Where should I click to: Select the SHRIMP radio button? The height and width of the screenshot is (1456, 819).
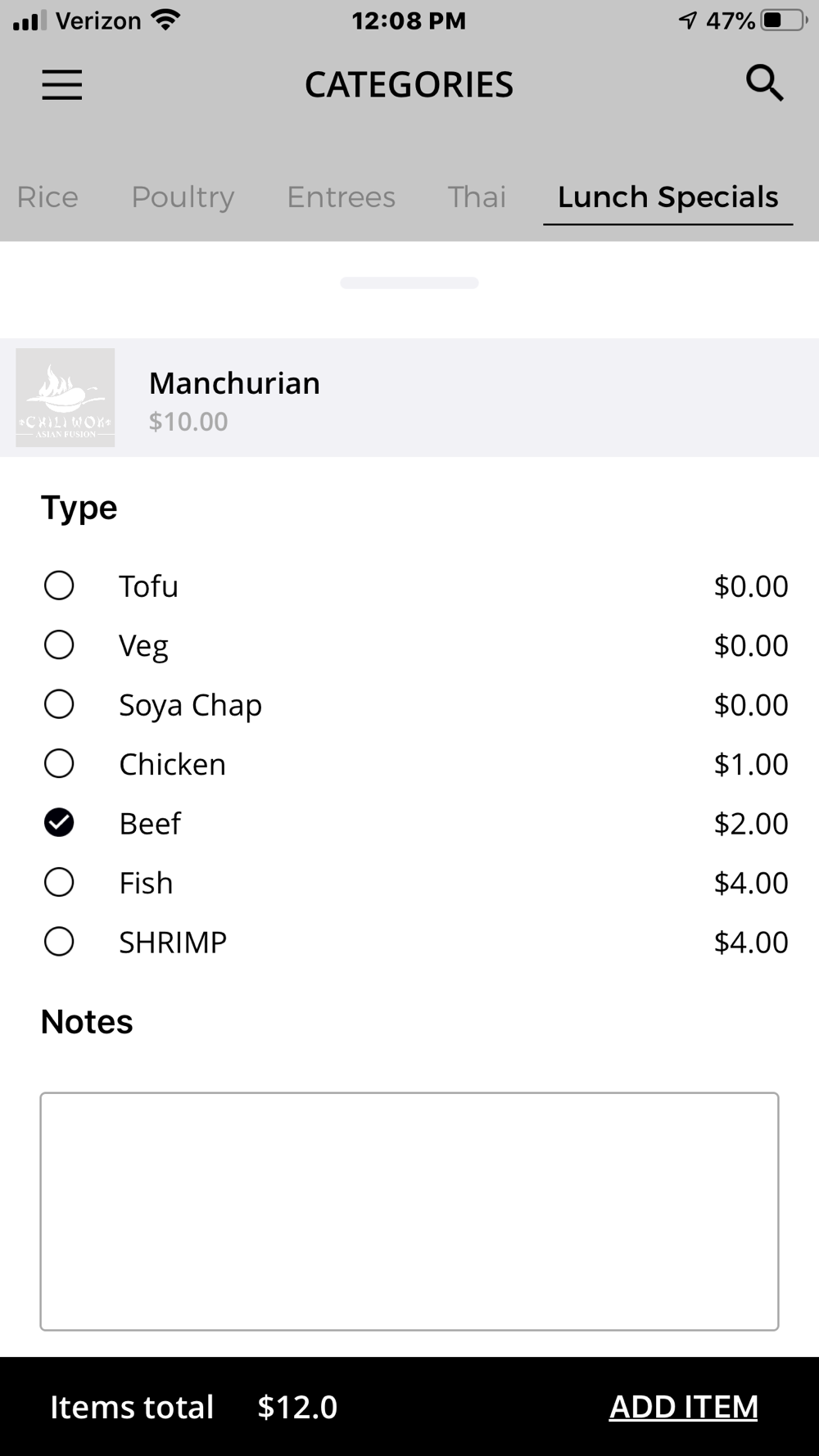click(59, 942)
